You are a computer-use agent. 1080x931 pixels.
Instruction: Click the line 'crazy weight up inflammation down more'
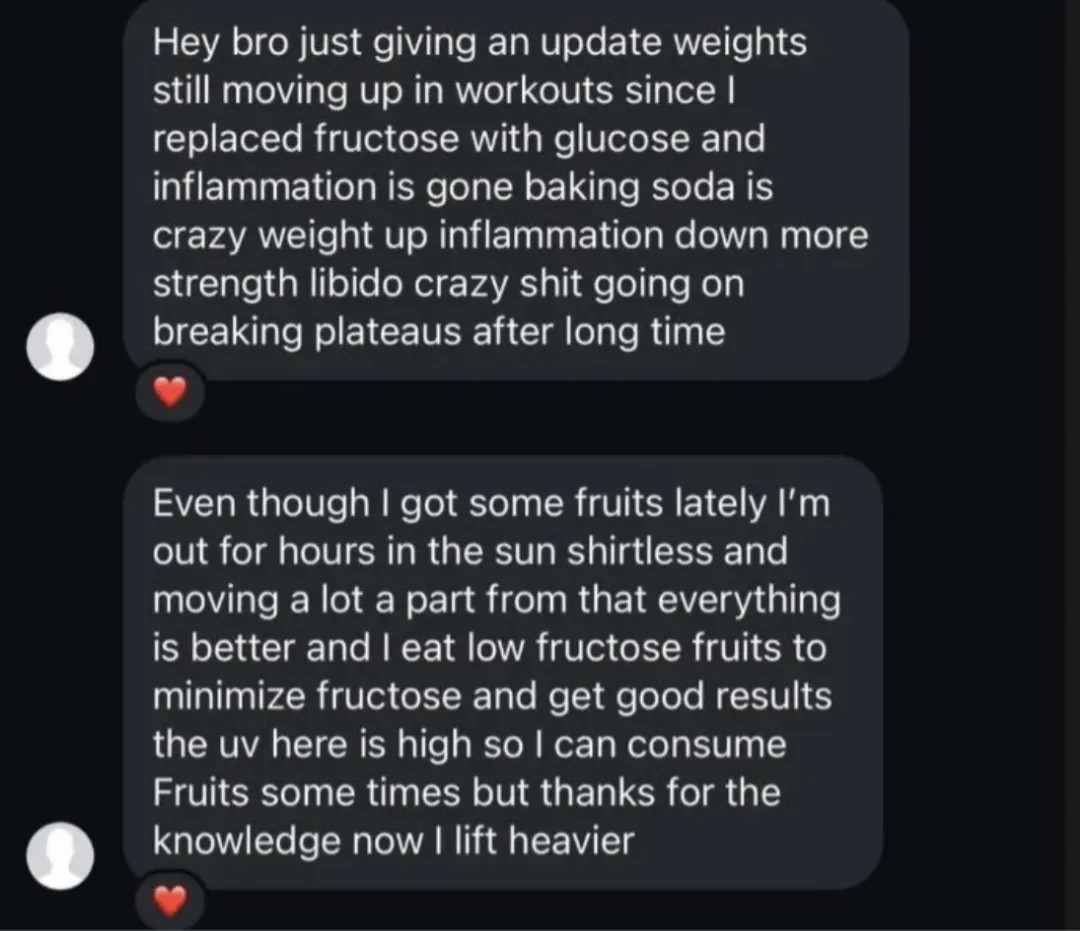click(x=510, y=236)
